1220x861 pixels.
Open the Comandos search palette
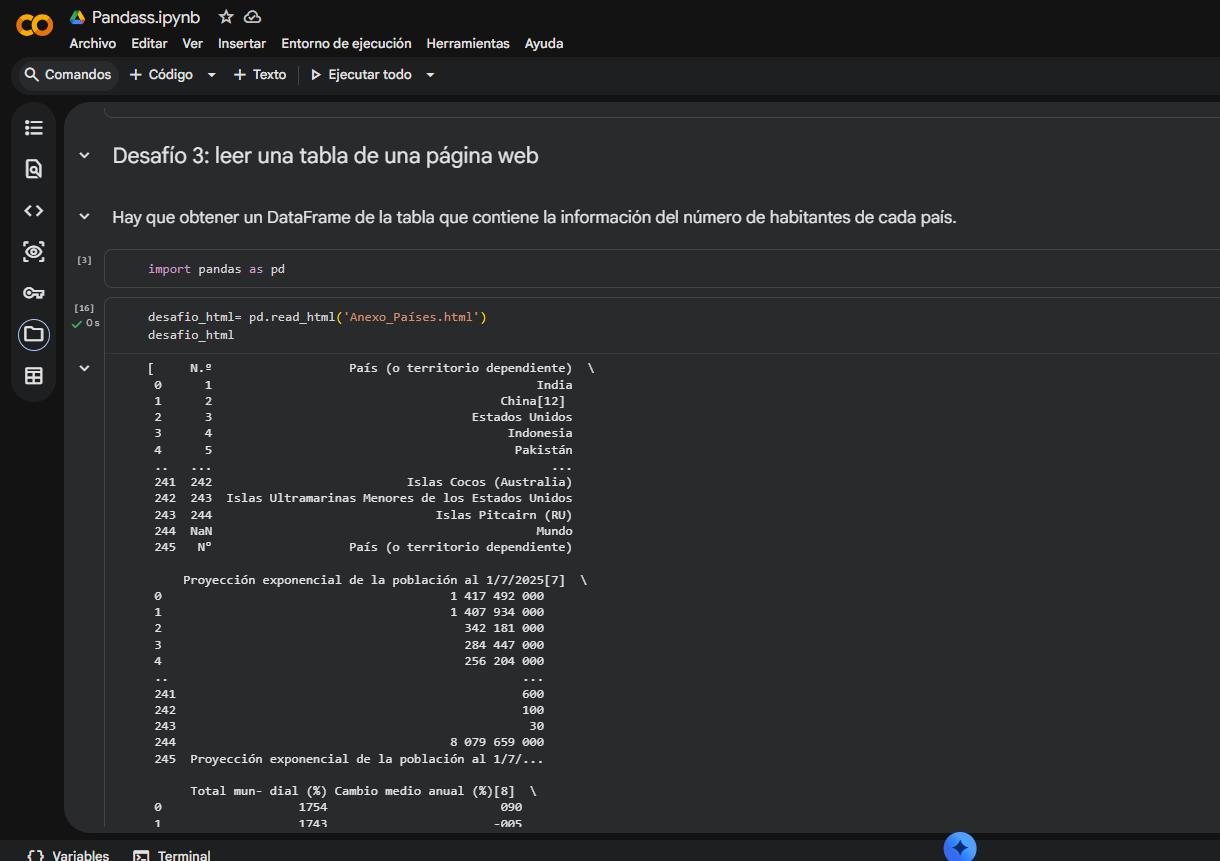pos(67,75)
